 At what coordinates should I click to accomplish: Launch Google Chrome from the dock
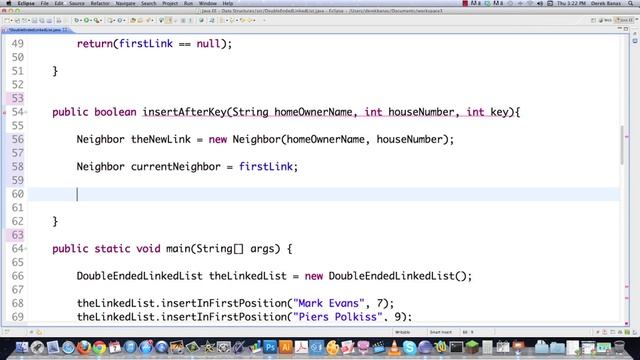(x=99, y=347)
